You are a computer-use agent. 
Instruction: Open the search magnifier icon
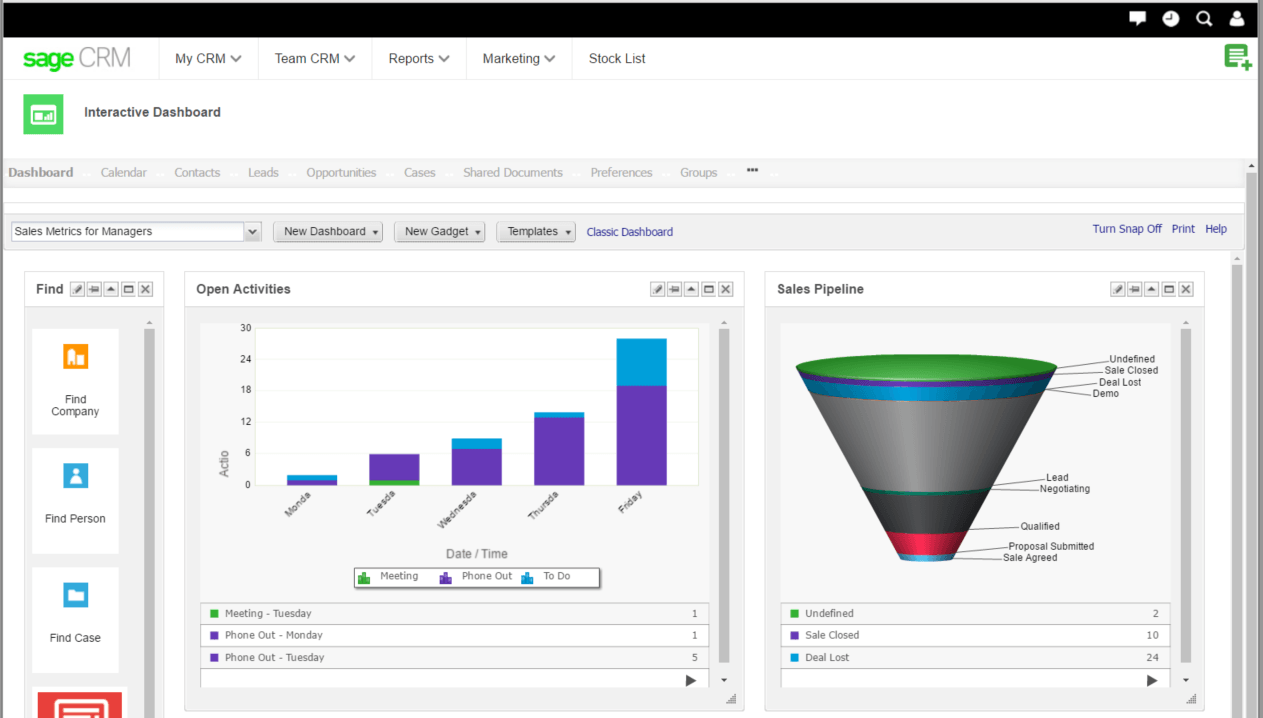click(x=1204, y=18)
